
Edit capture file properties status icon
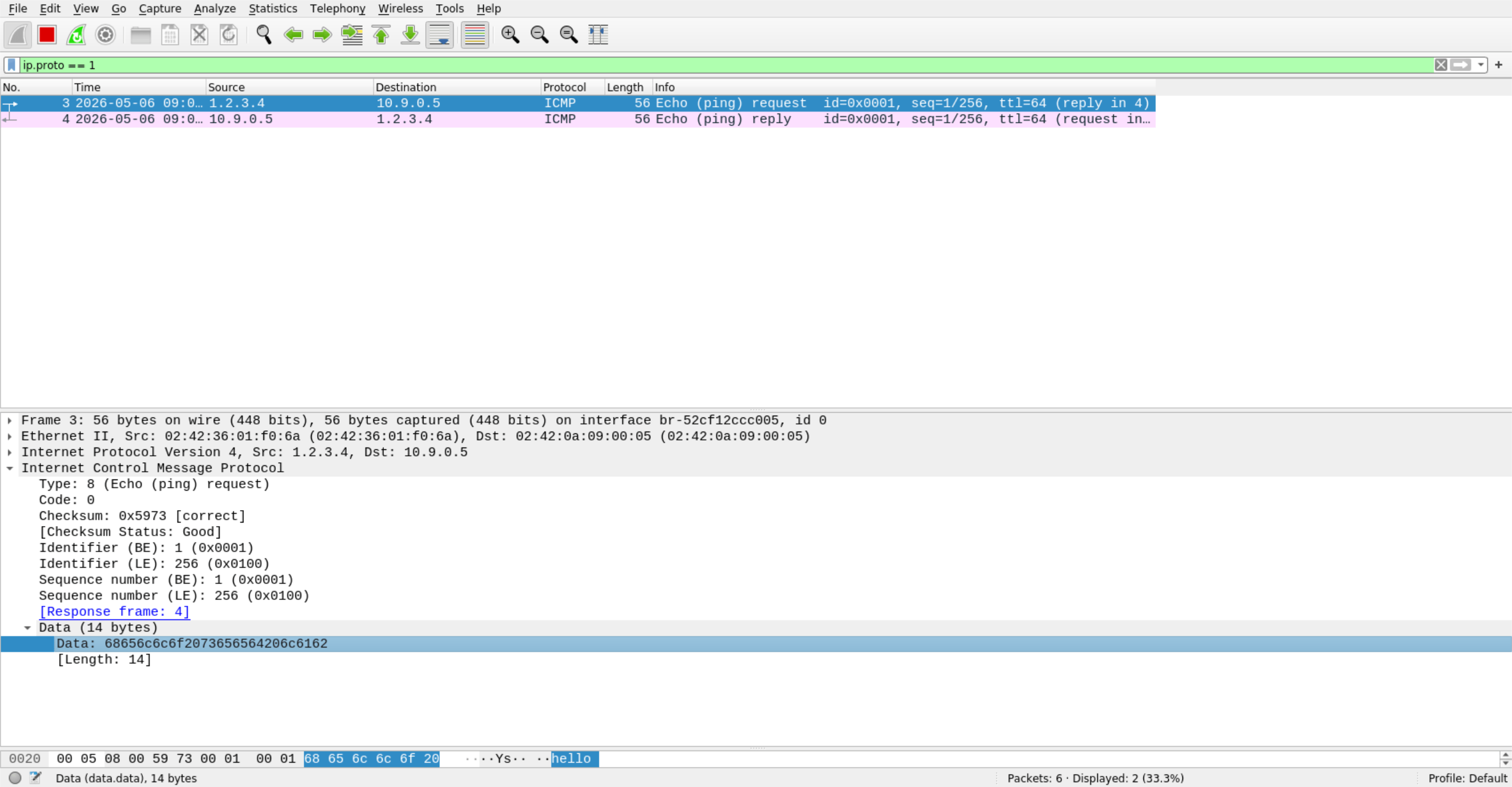tap(35, 778)
